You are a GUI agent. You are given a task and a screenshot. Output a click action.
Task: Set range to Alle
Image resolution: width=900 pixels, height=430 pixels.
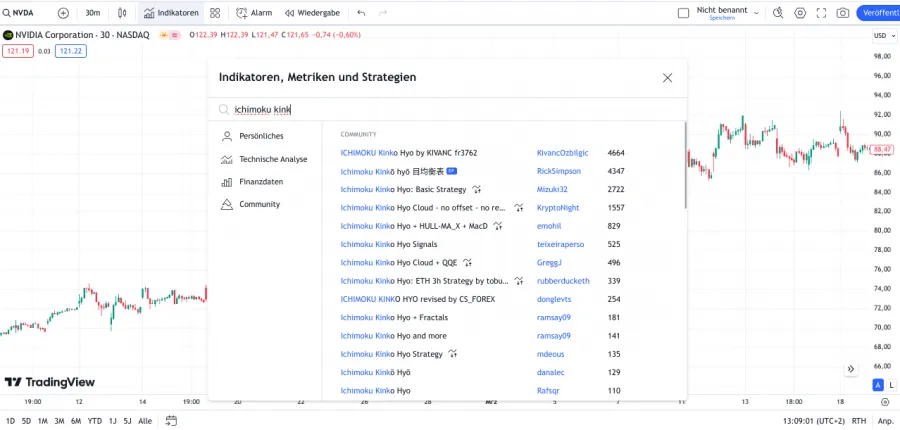[145, 421]
